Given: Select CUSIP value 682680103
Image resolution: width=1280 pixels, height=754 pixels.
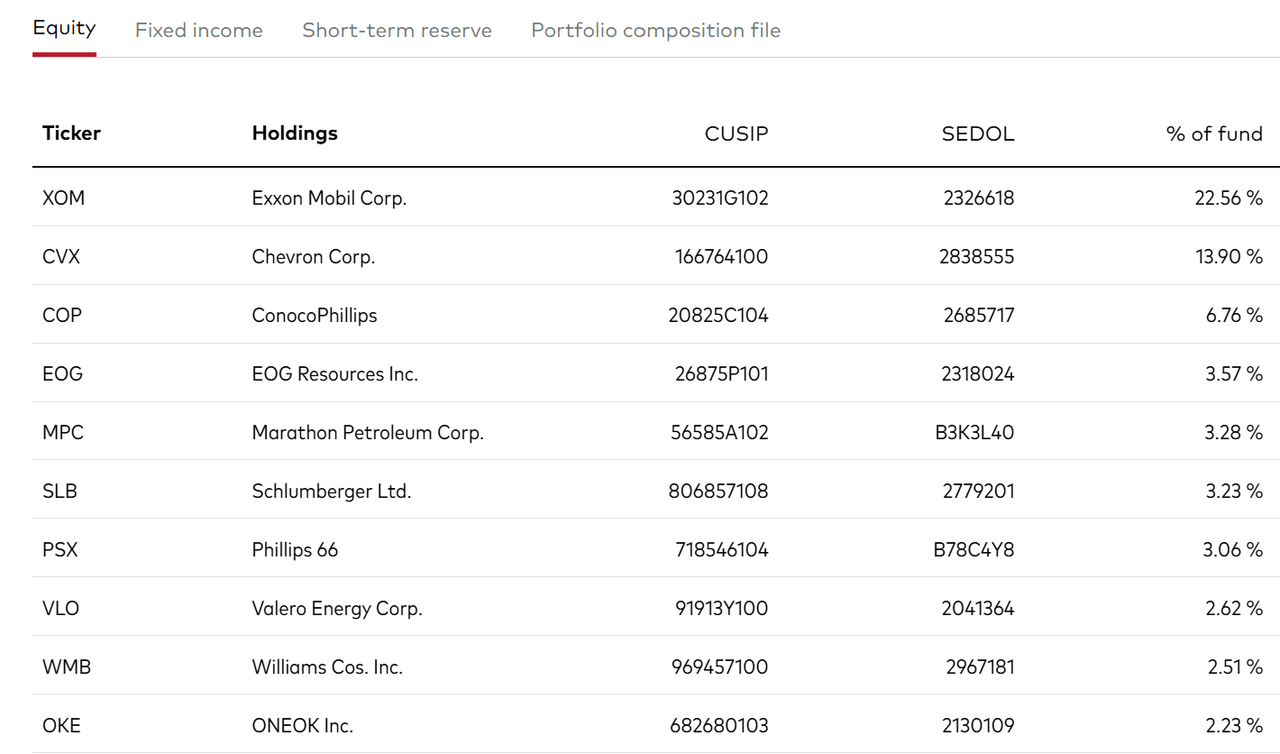Looking at the screenshot, I should (720, 726).
